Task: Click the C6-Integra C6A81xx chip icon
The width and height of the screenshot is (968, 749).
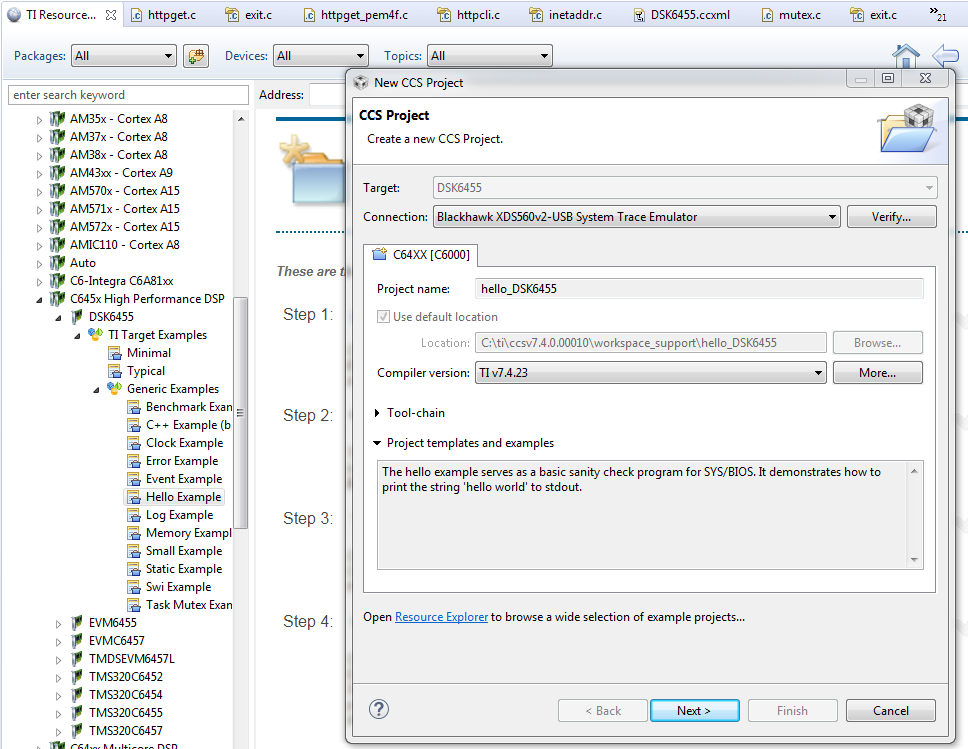Action: tap(57, 281)
